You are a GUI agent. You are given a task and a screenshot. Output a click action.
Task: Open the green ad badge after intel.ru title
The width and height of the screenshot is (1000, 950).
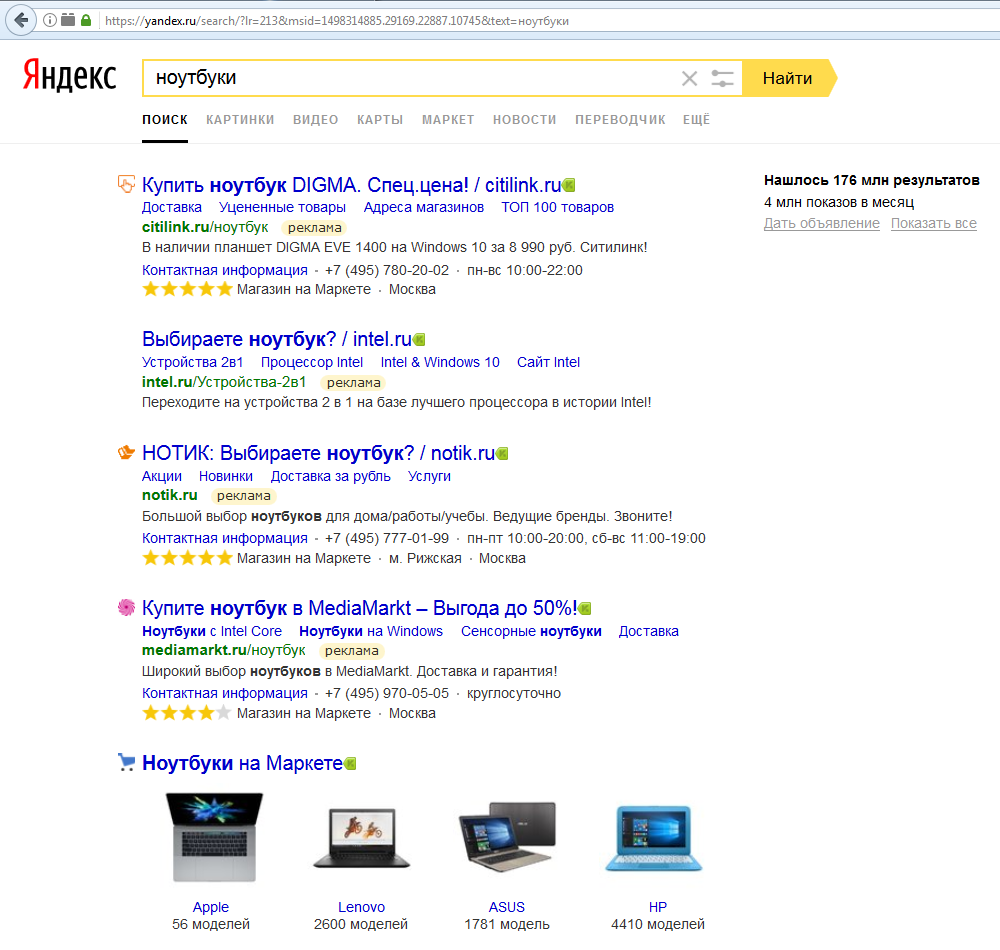[419, 340]
